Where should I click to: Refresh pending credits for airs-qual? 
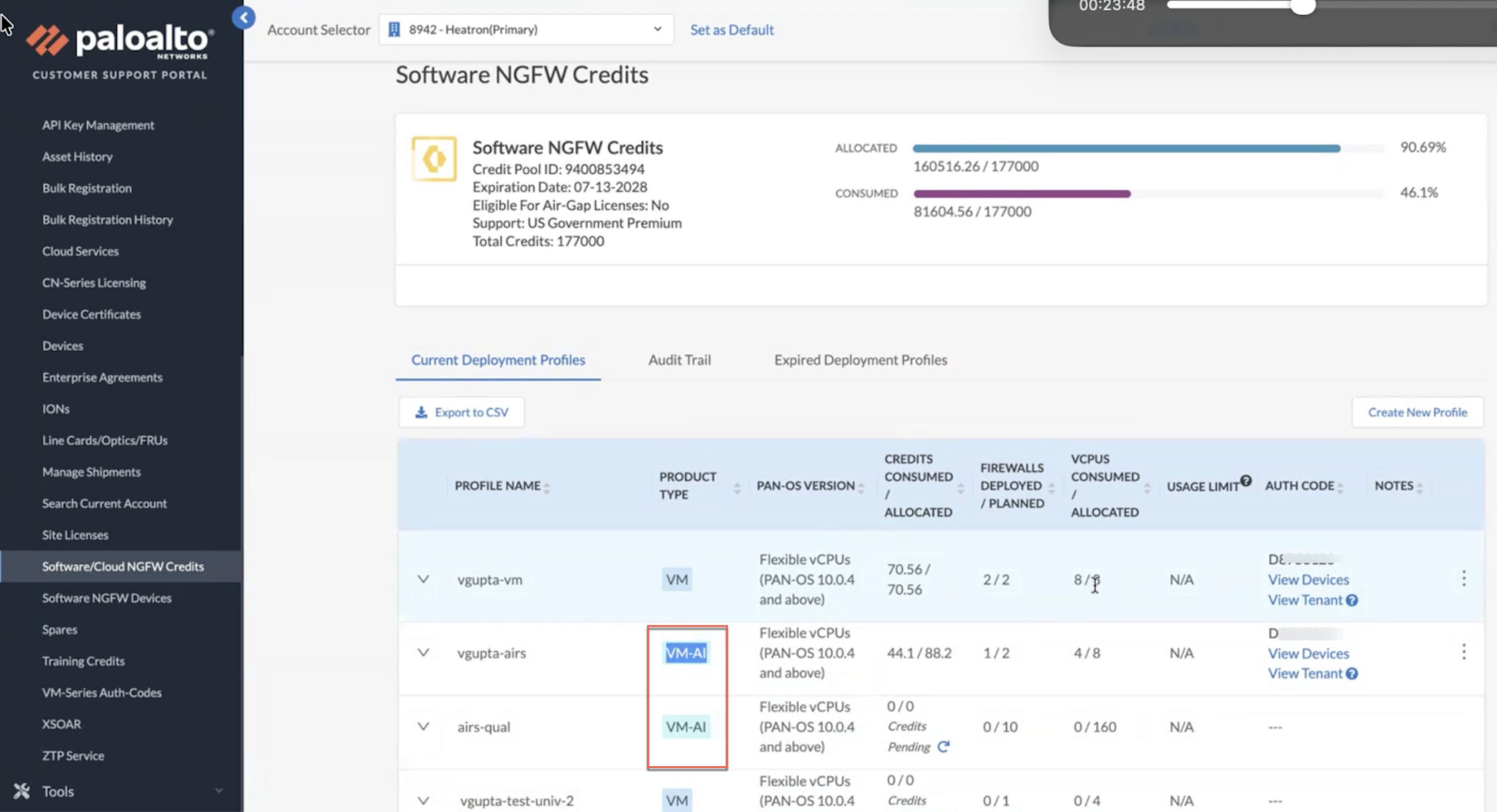[943, 747]
